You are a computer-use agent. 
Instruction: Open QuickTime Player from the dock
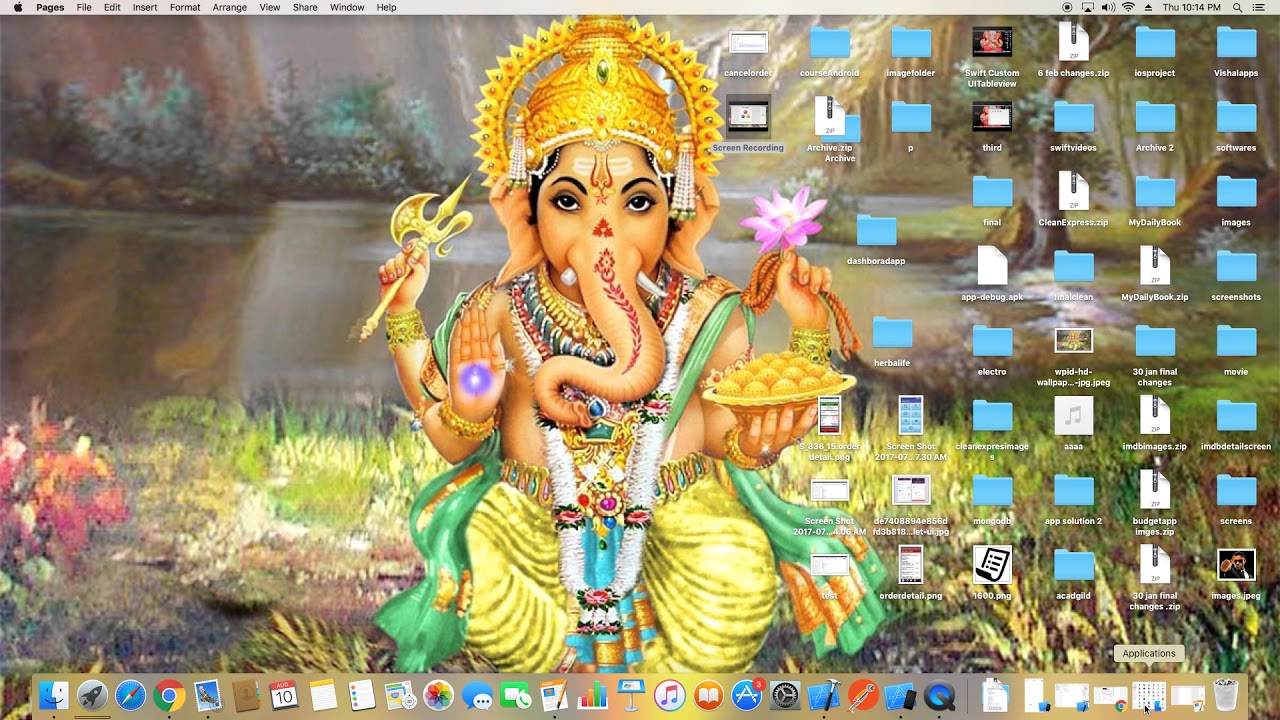coord(939,695)
